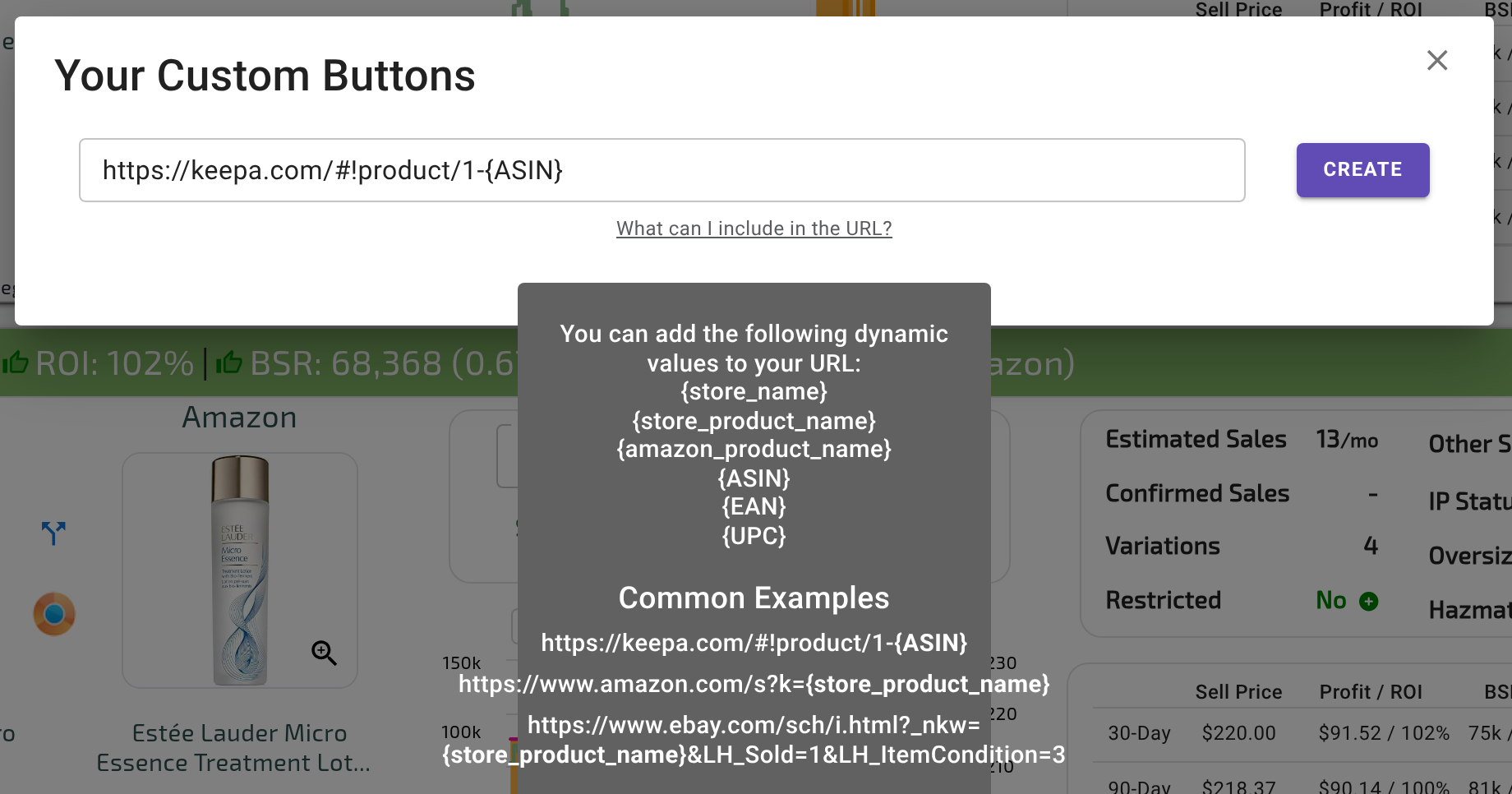This screenshot has width=1512, height=794.
Task: Click the amazon.com search example URL in tooltip
Action: pyautogui.click(x=754, y=684)
